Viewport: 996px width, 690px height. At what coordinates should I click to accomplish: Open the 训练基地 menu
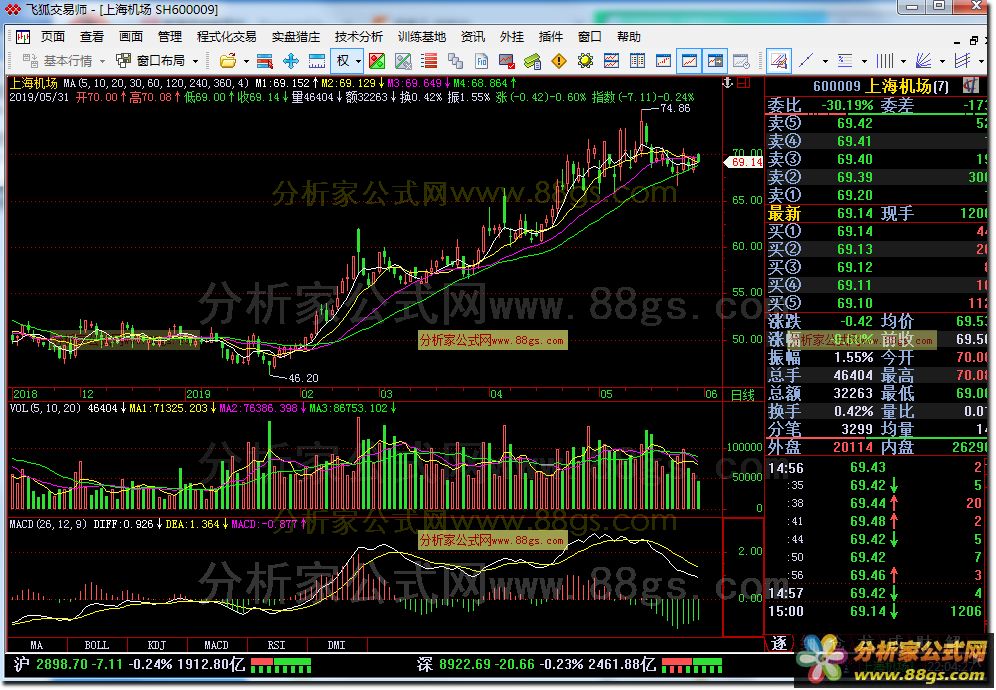[x=422, y=37]
